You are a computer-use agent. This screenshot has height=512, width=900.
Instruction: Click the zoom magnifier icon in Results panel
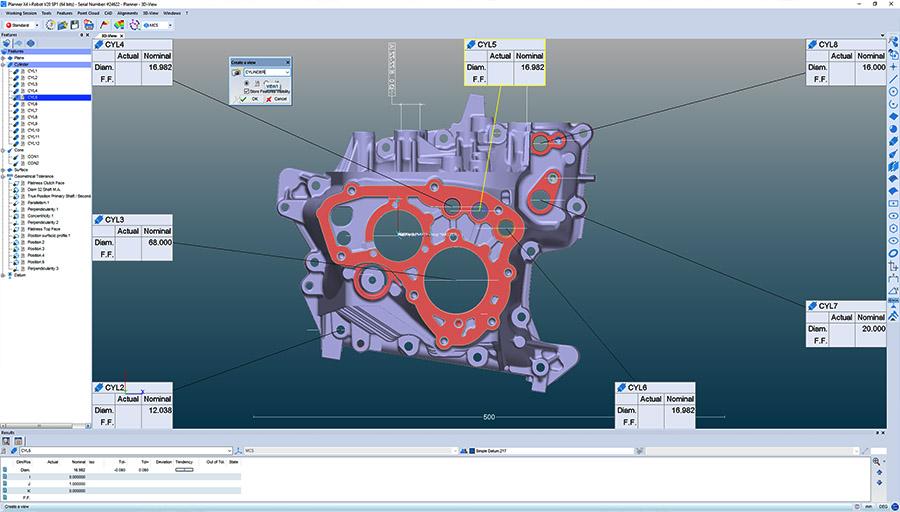(x=877, y=462)
